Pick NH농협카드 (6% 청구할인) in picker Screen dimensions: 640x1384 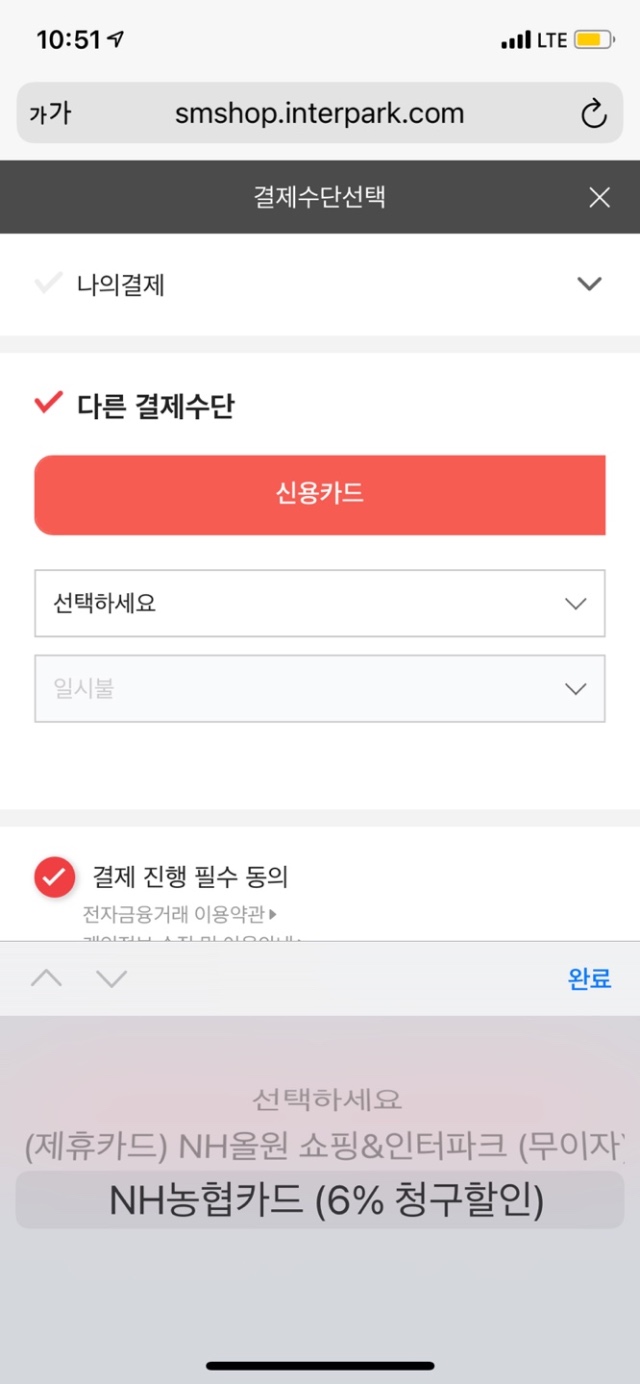[326, 1200]
